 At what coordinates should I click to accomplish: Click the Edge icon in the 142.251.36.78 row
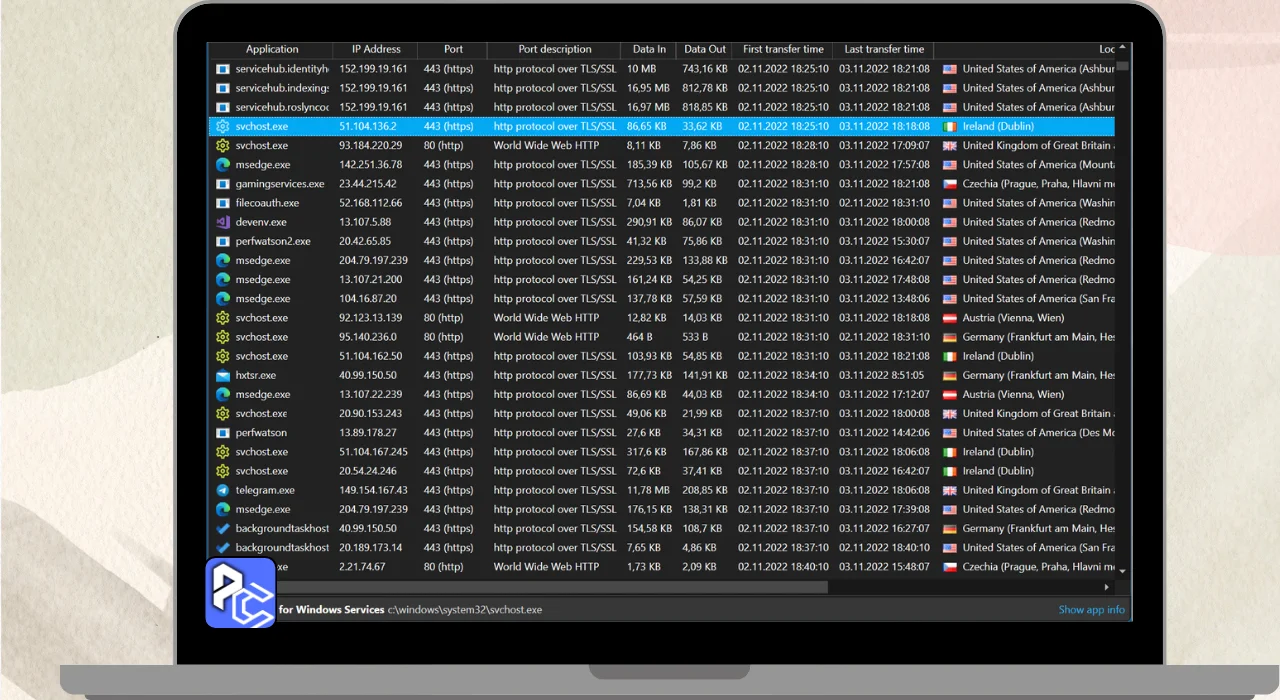coord(223,165)
